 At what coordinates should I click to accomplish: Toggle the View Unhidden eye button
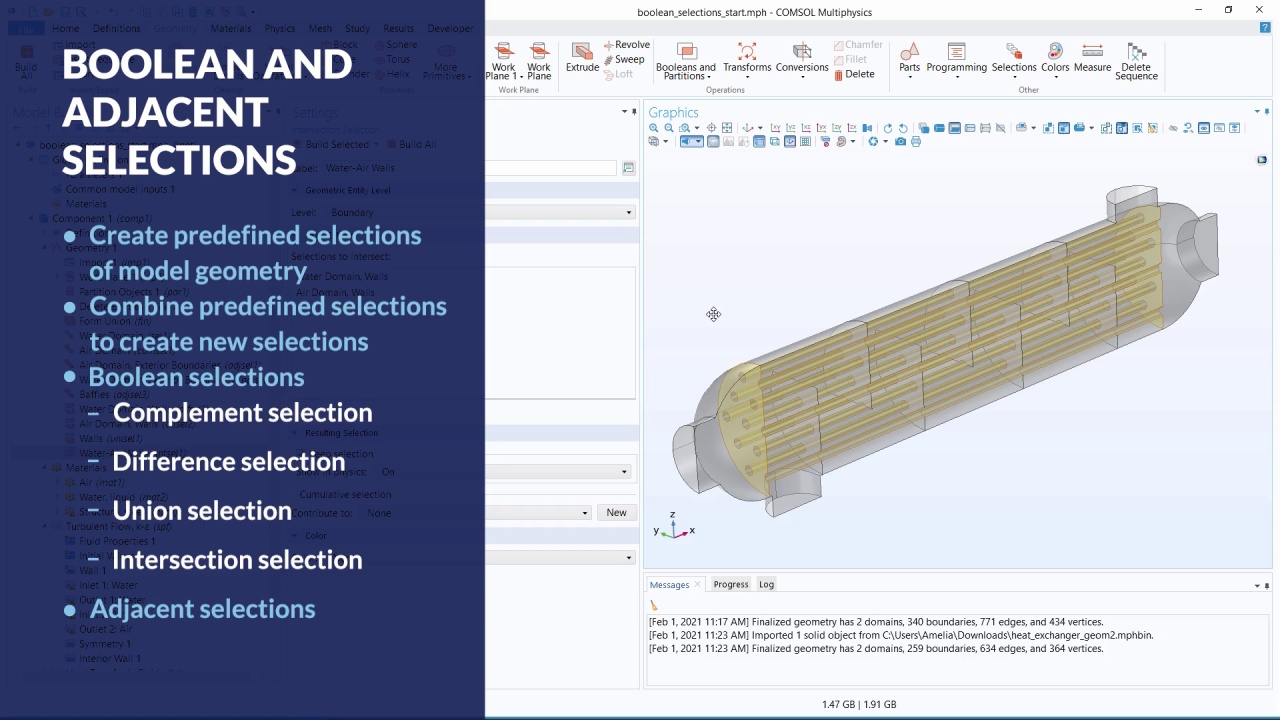tap(1204, 128)
